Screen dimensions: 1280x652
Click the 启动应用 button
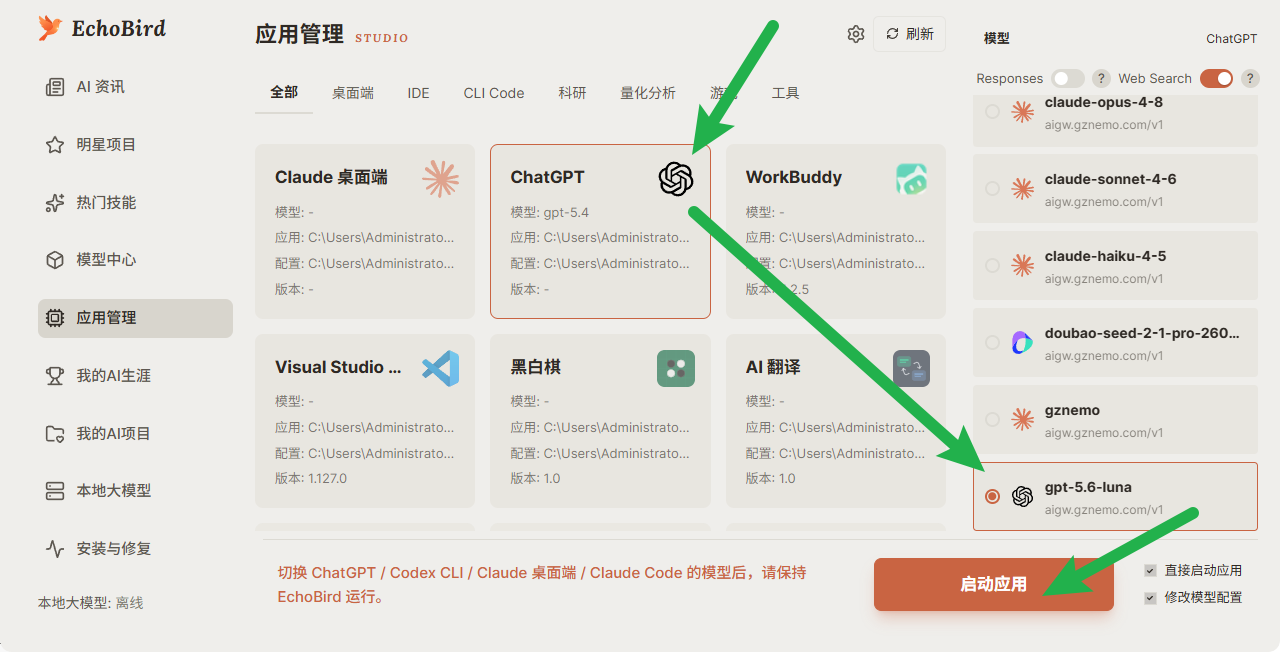pos(994,584)
